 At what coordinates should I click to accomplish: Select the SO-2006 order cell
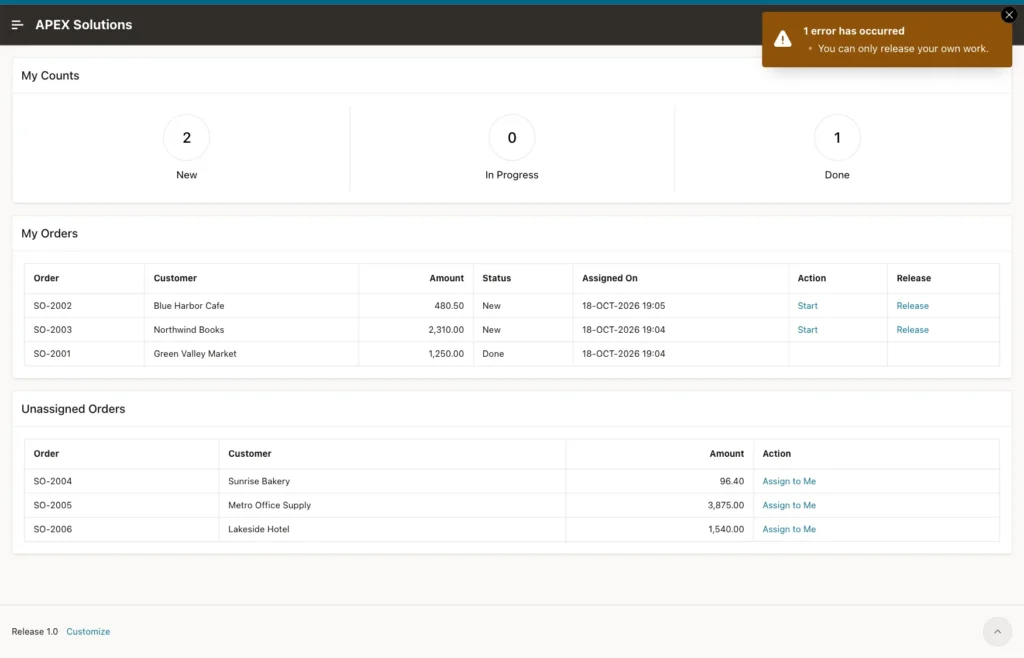point(121,529)
